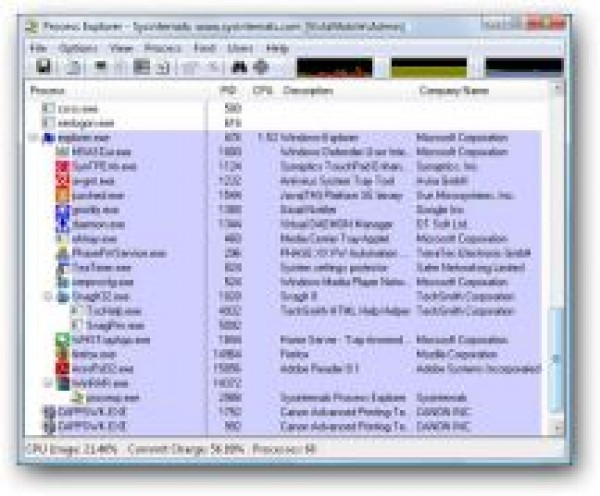Click the Media Center ehtray.exe icon
The height and width of the screenshot is (496, 600).
coord(63,239)
